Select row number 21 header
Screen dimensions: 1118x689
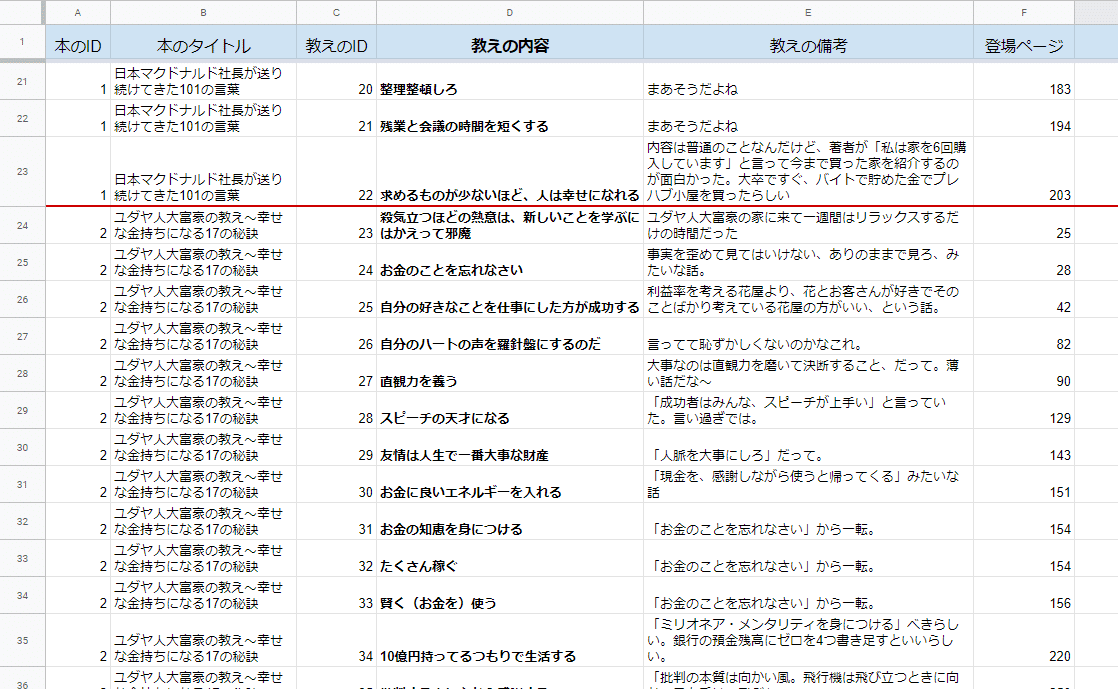[x=22, y=81]
